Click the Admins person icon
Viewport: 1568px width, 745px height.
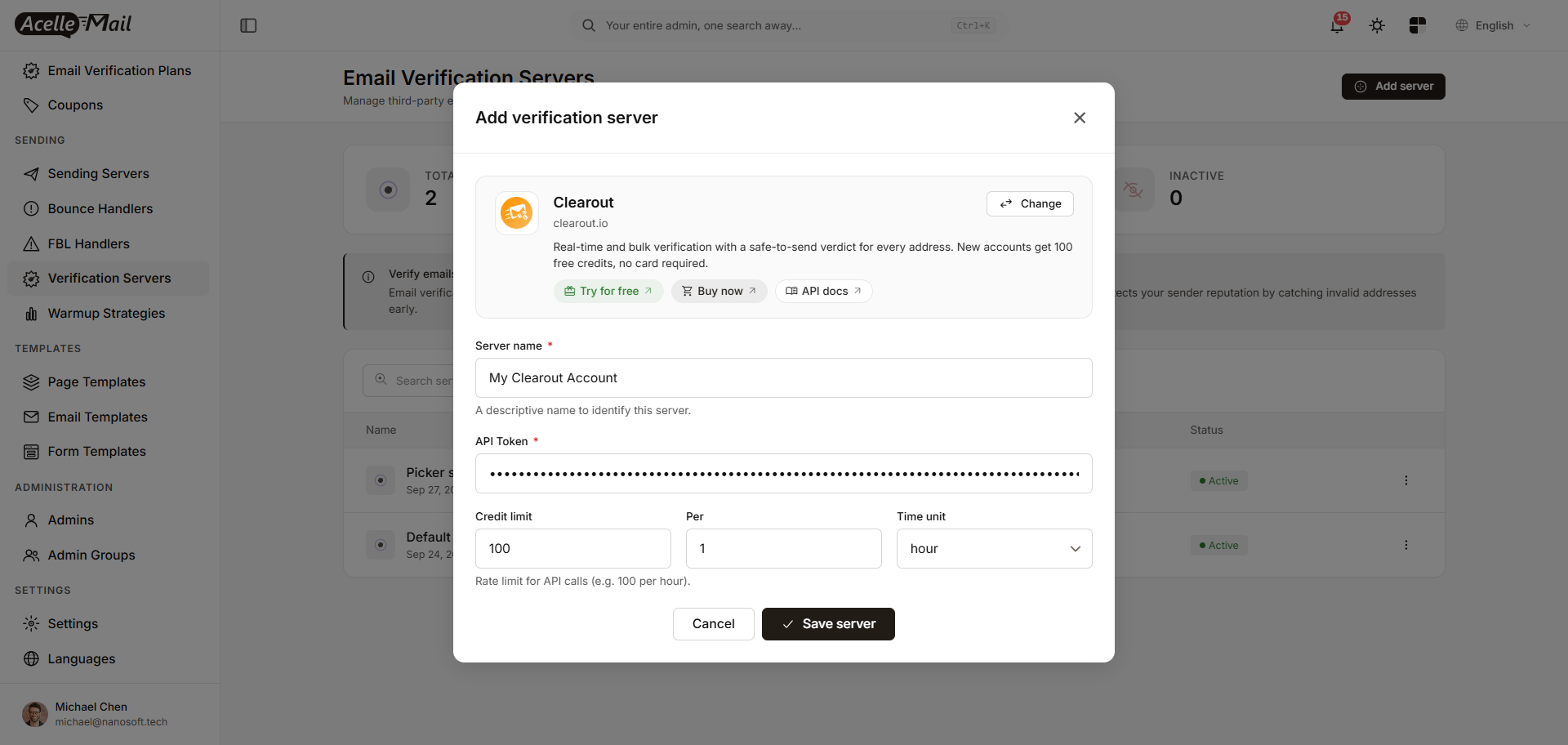(x=31, y=520)
